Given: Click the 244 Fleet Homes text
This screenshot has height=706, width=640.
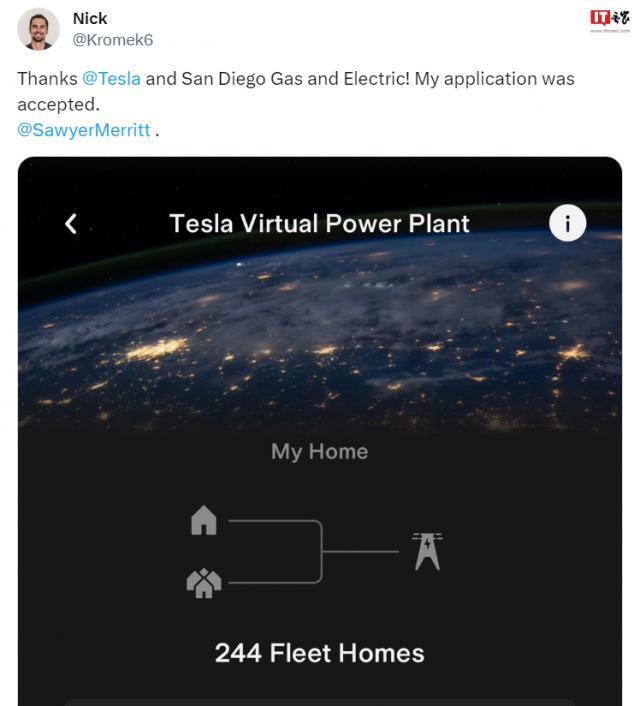Looking at the screenshot, I should [319, 653].
